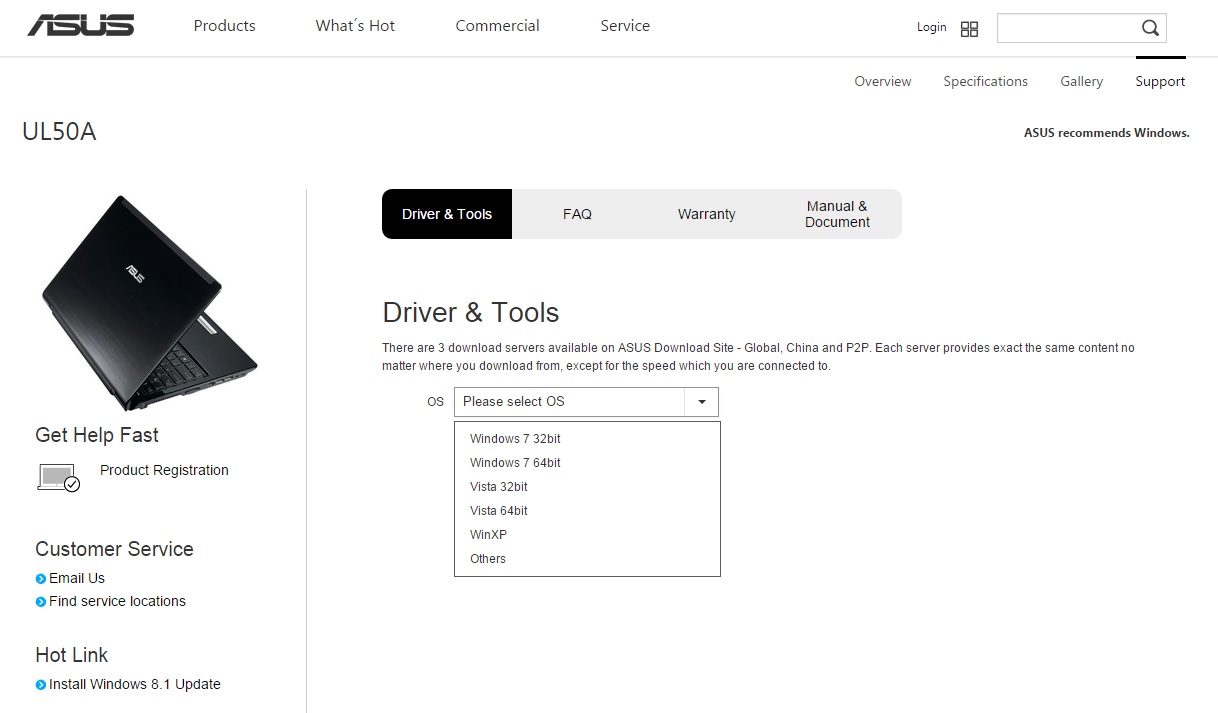Open Find service locations link
The width and height of the screenshot is (1218, 713).
[117, 602]
